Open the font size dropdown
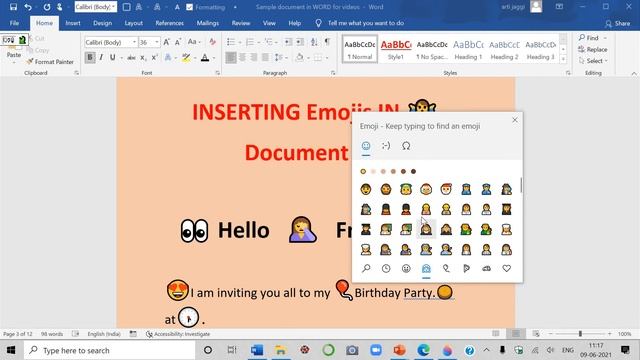 [x=157, y=42]
